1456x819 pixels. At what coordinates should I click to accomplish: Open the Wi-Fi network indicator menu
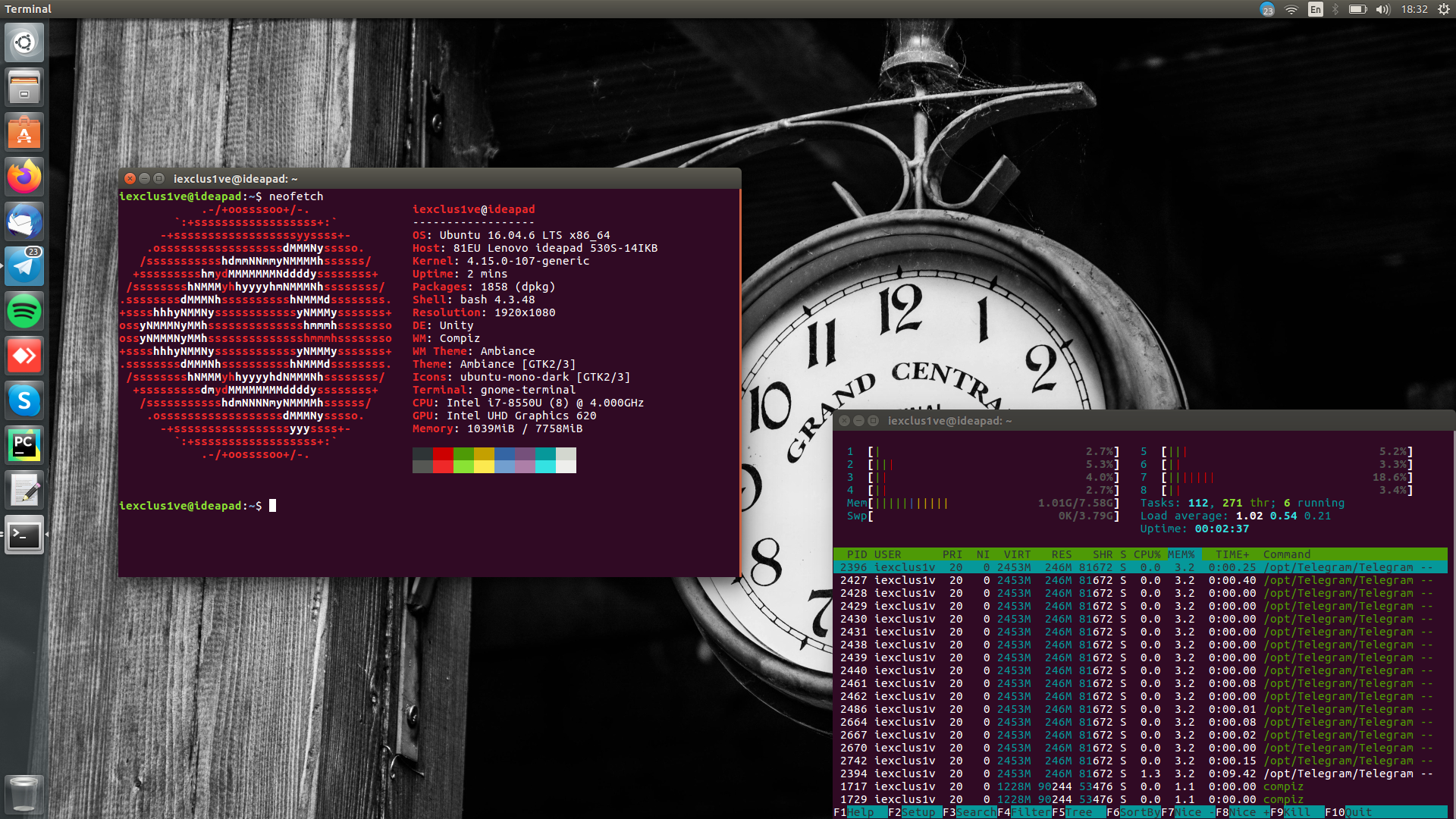tap(1291, 9)
